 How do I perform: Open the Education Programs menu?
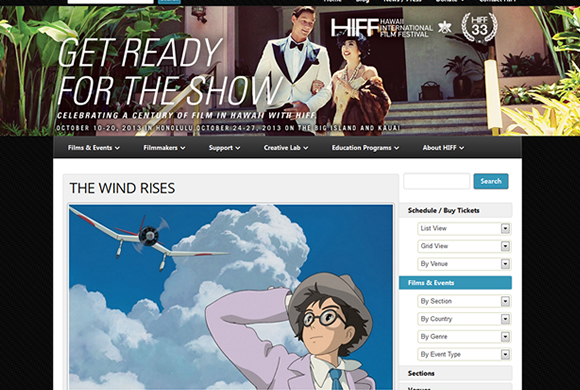365,148
